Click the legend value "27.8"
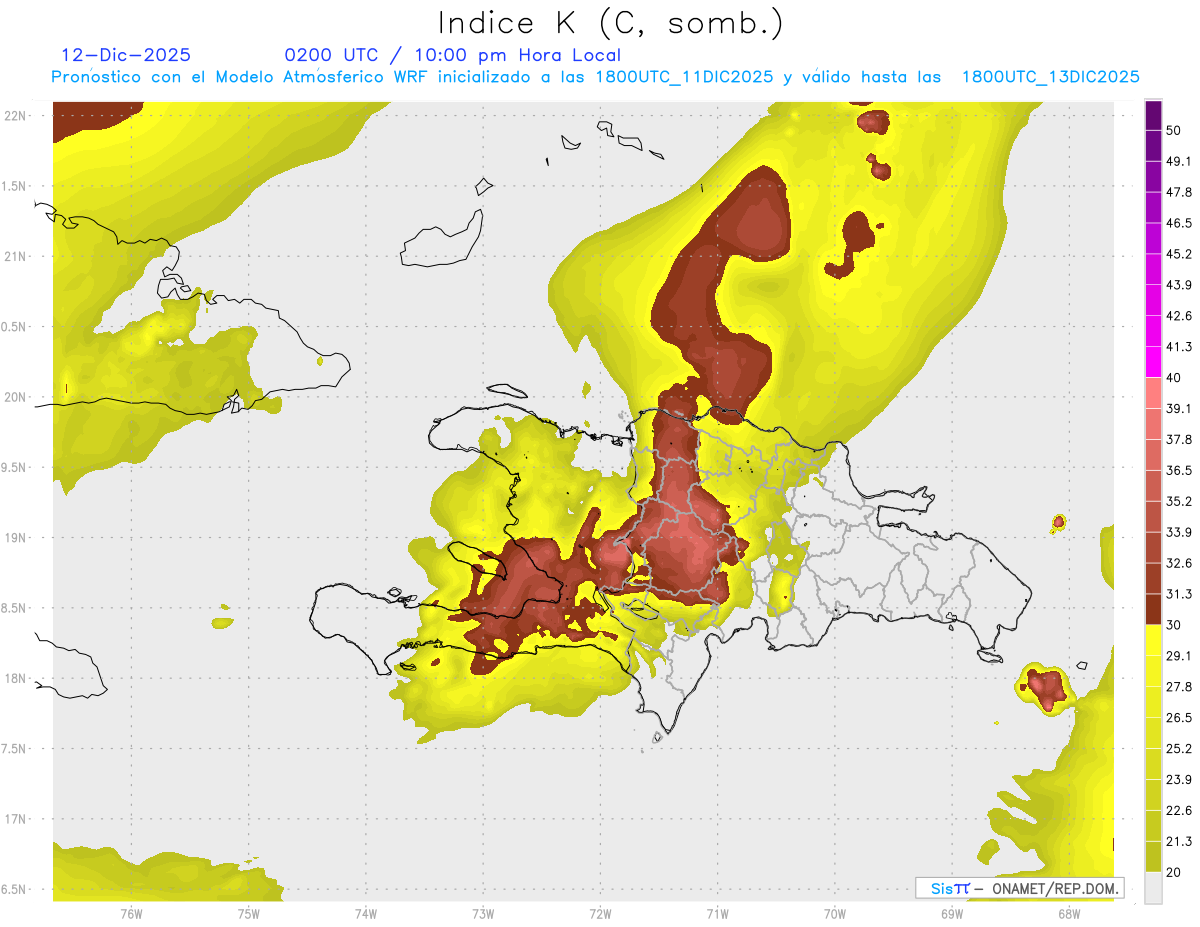This screenshot has height=927, width=1200. click(x=1179, y=687)
